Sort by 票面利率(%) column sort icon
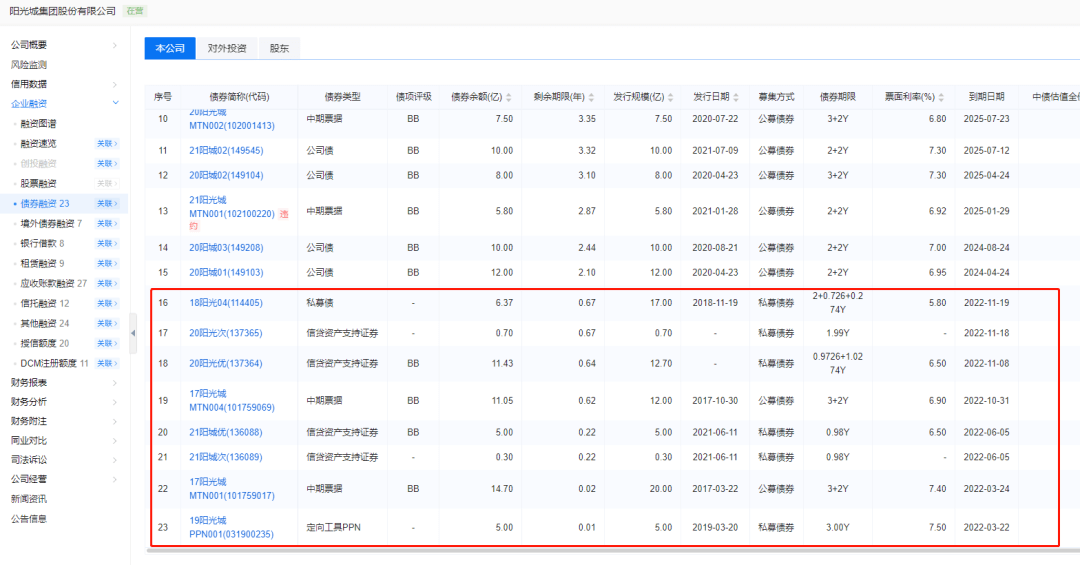The image size is (1080, 565). 942,97
